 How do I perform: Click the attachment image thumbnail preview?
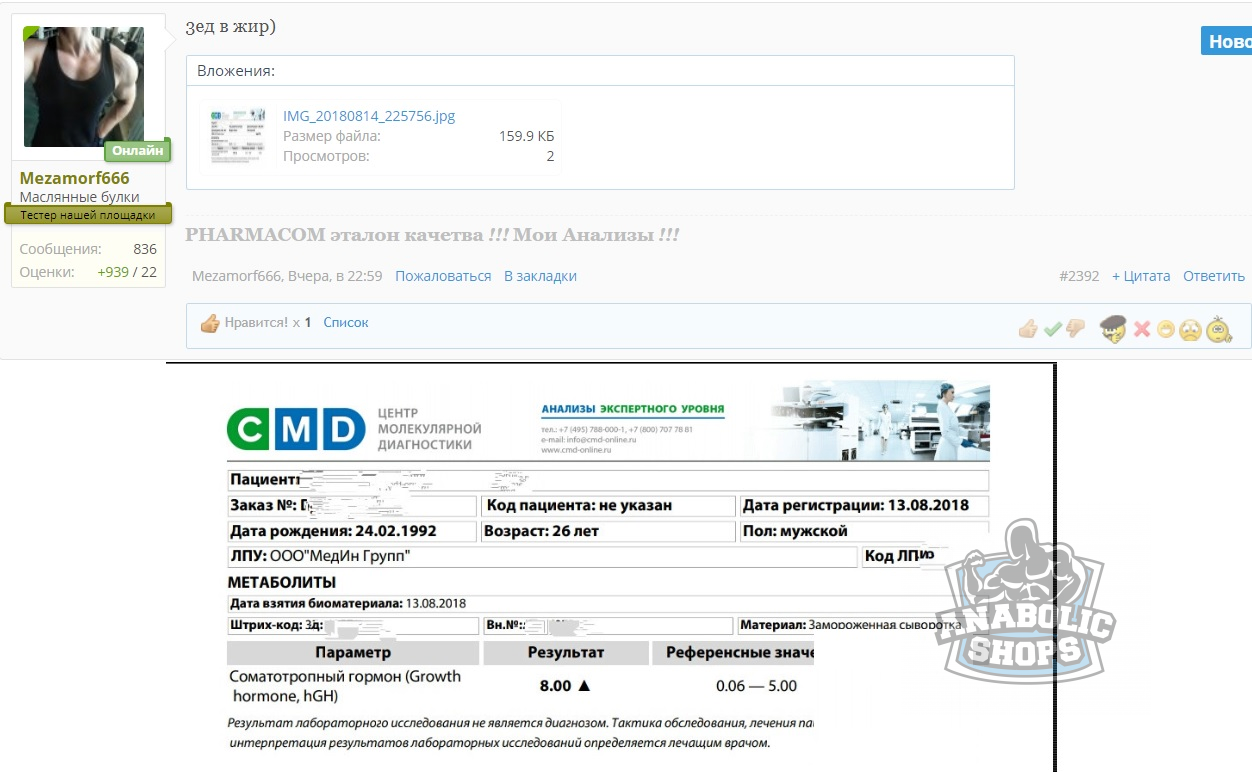(238, 136)
